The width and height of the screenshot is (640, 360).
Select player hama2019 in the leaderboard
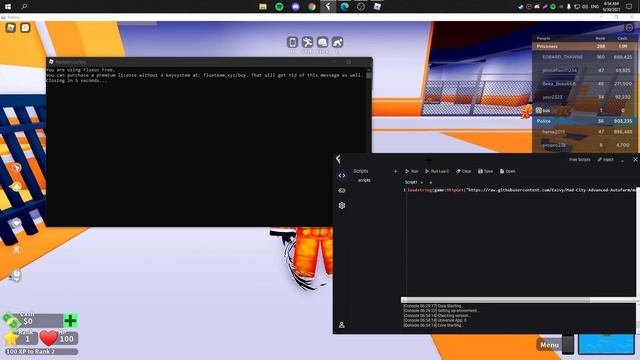click(x=584, y=132)
